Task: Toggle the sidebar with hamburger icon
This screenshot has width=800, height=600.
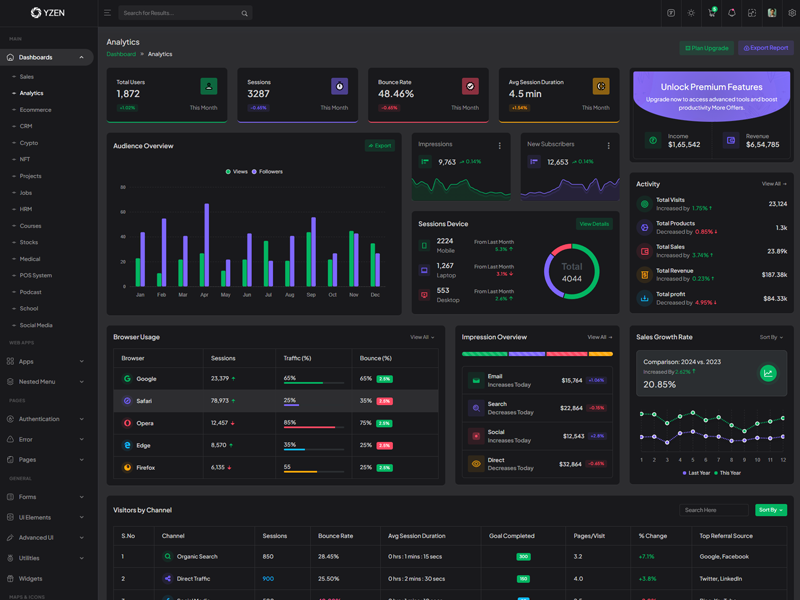Action: click(107, 13)
